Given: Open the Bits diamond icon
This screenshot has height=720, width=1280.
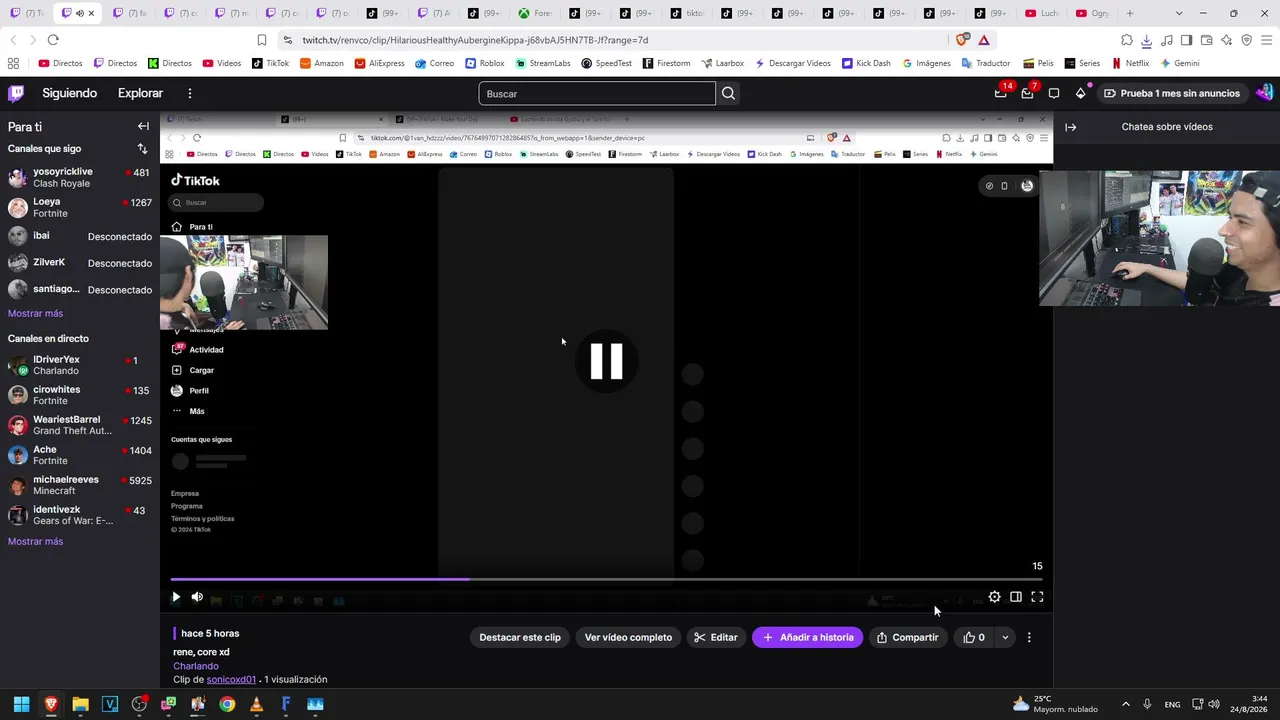Looking at the screenshot, I should (x=1080, y=93).
